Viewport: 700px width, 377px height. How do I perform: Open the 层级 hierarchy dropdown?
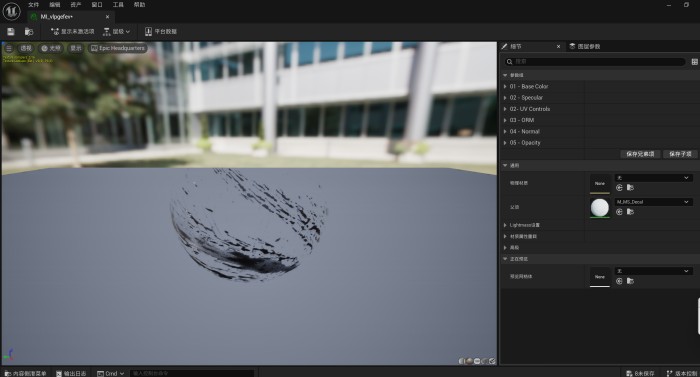click(x=116, y=32)
